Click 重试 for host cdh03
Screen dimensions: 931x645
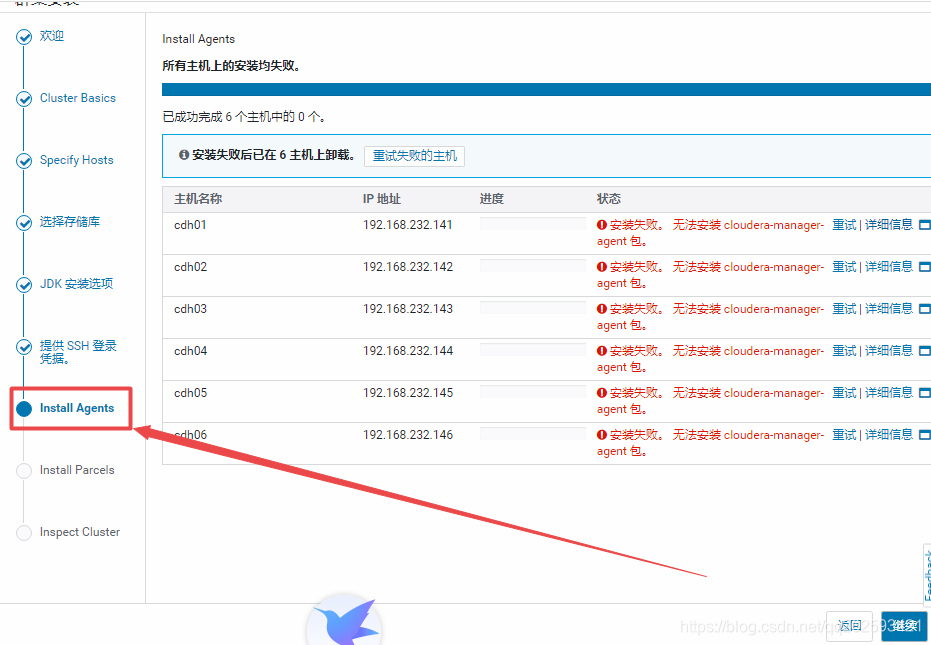pos(844,308)
